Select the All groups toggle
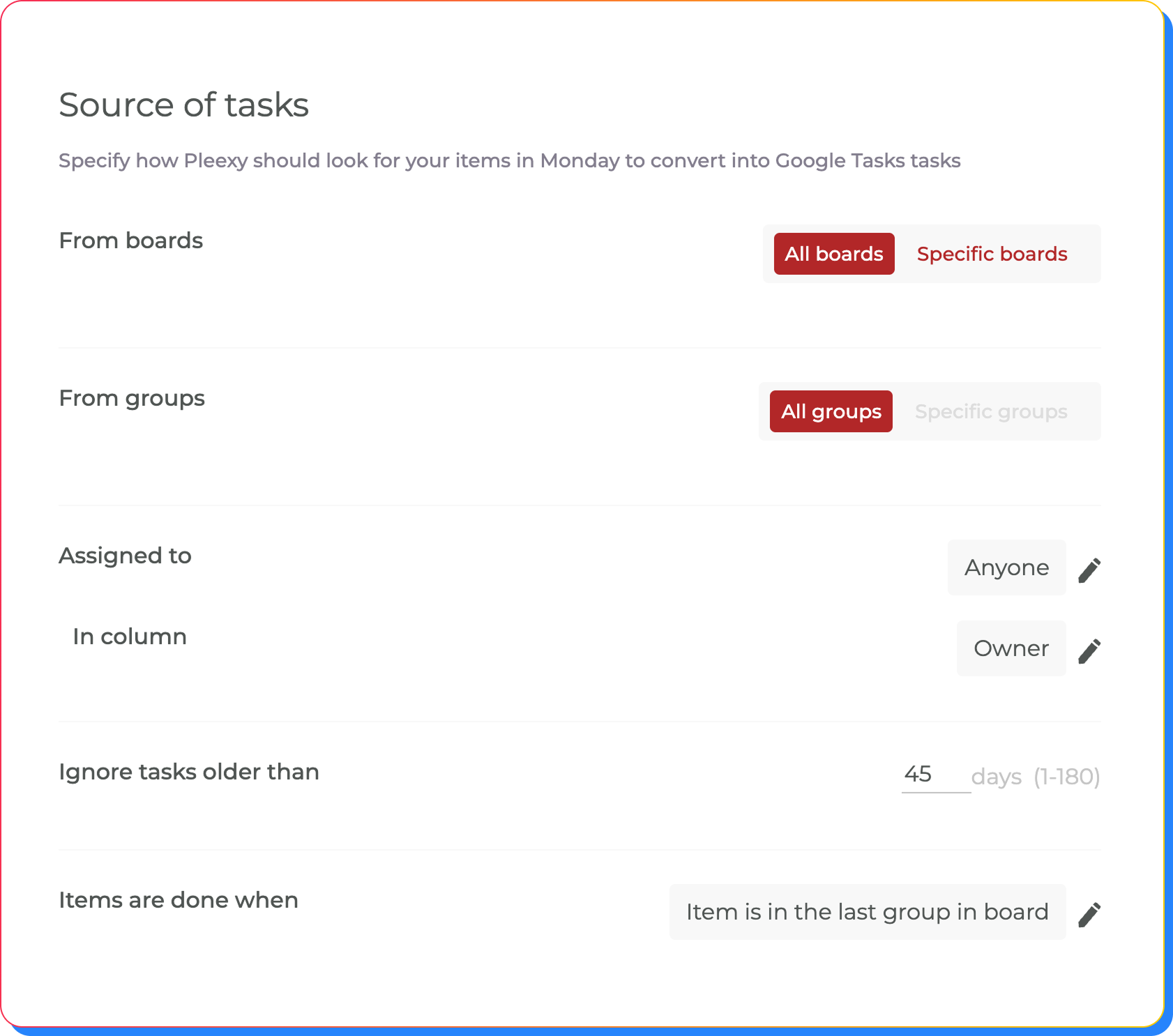 pos(831,411)
